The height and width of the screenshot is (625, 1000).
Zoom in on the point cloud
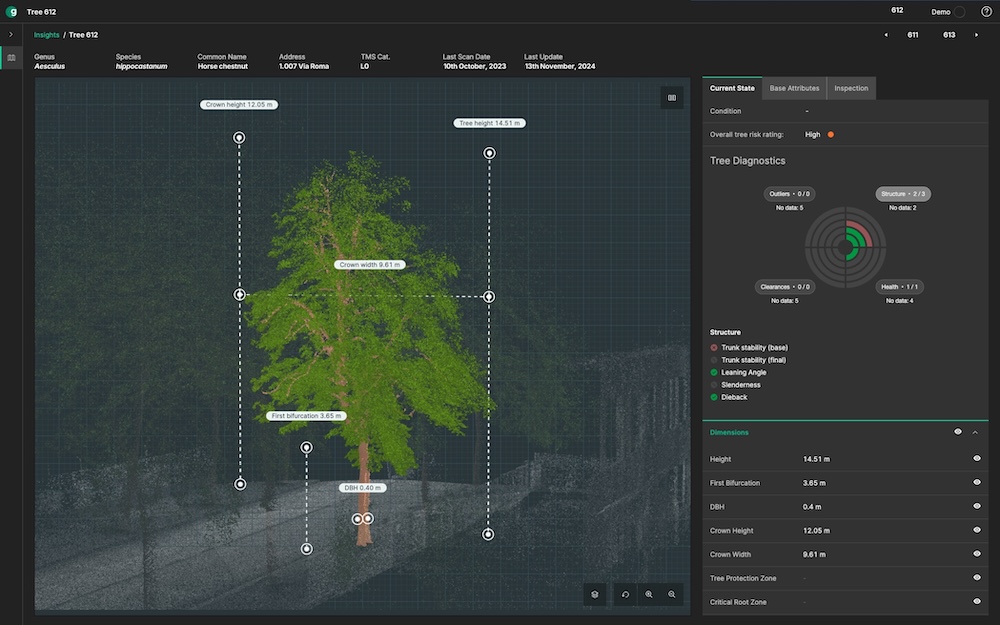coord(649,594)
